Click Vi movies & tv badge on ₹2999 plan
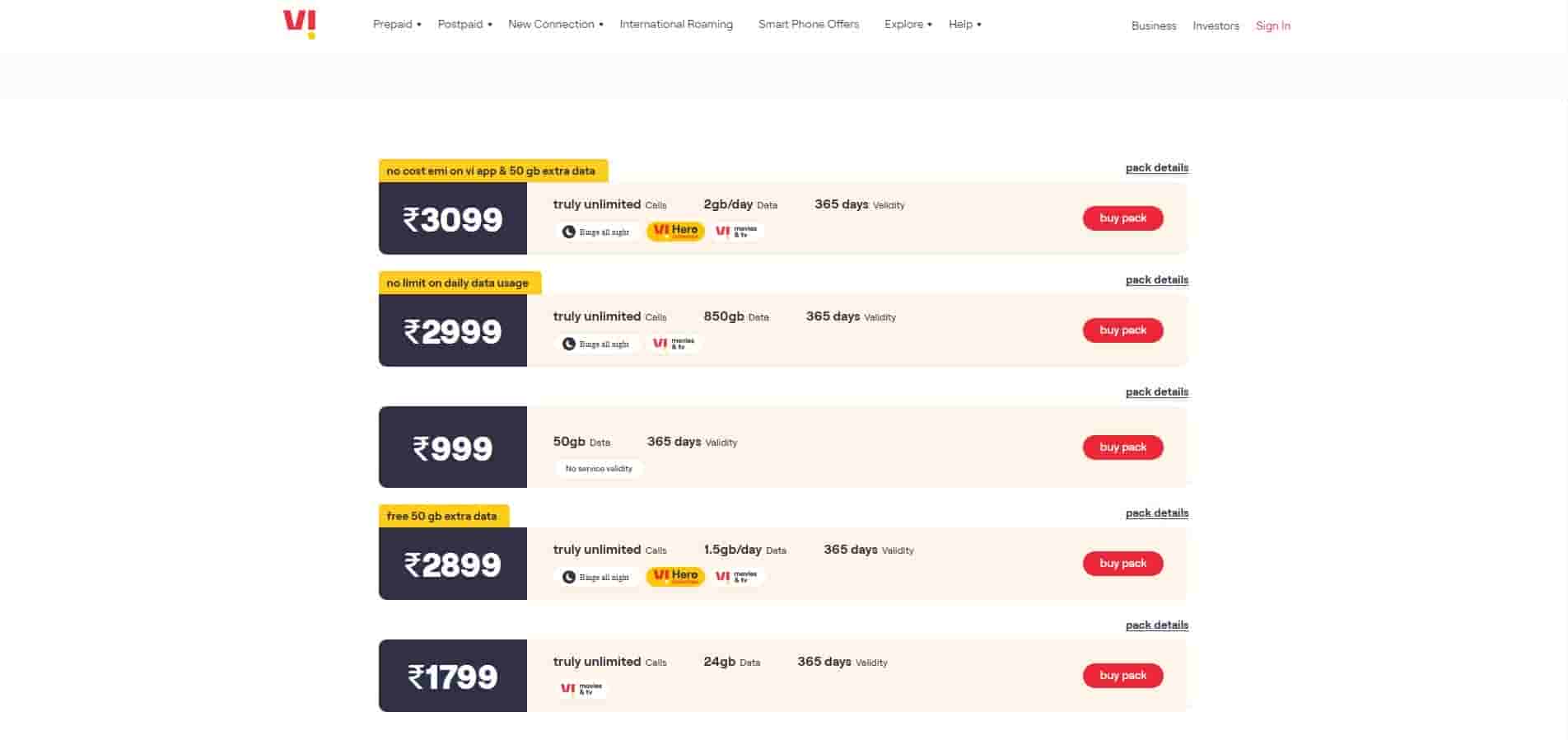This screenshot has height=740, width=1568. click(674, 344)
